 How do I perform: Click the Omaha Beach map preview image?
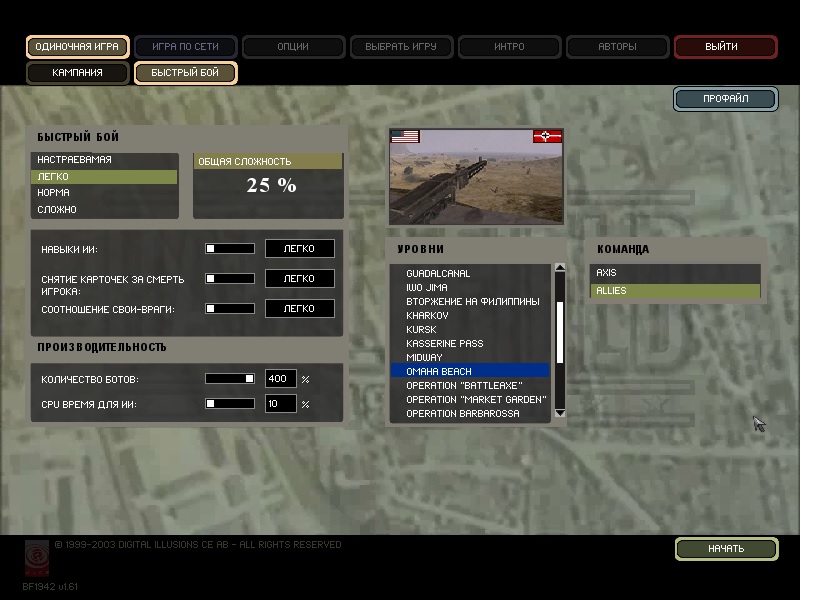coord(476,177)
